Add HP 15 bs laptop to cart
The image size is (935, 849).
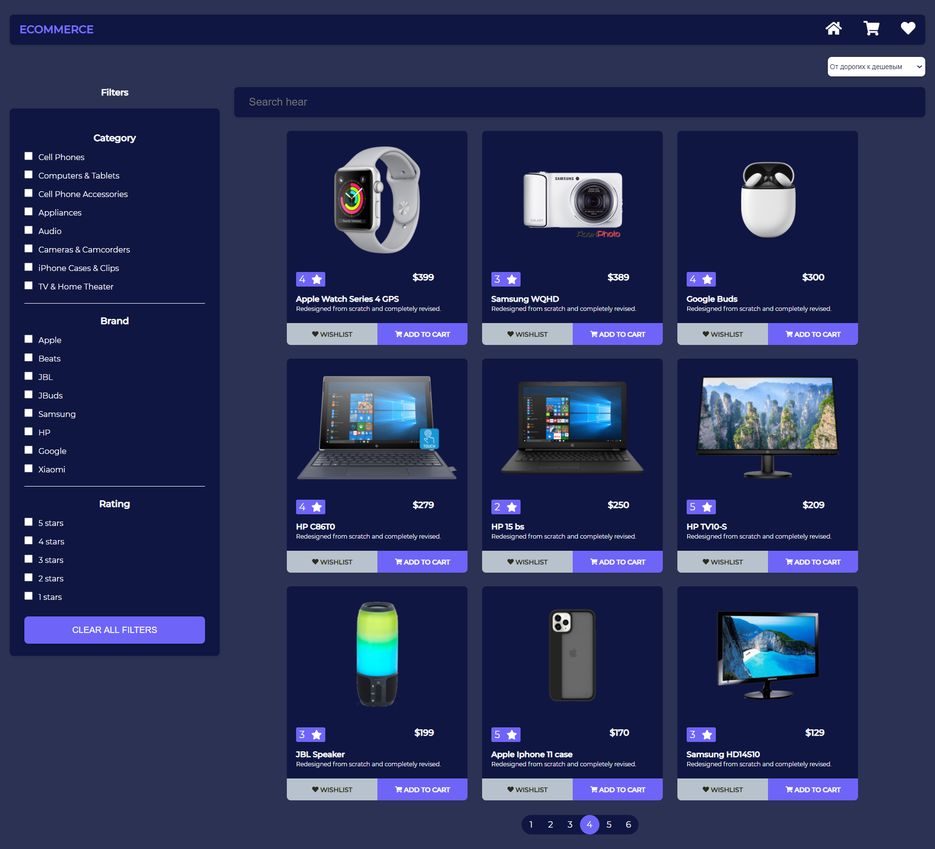pyautogui.click(x=618, y=562)
